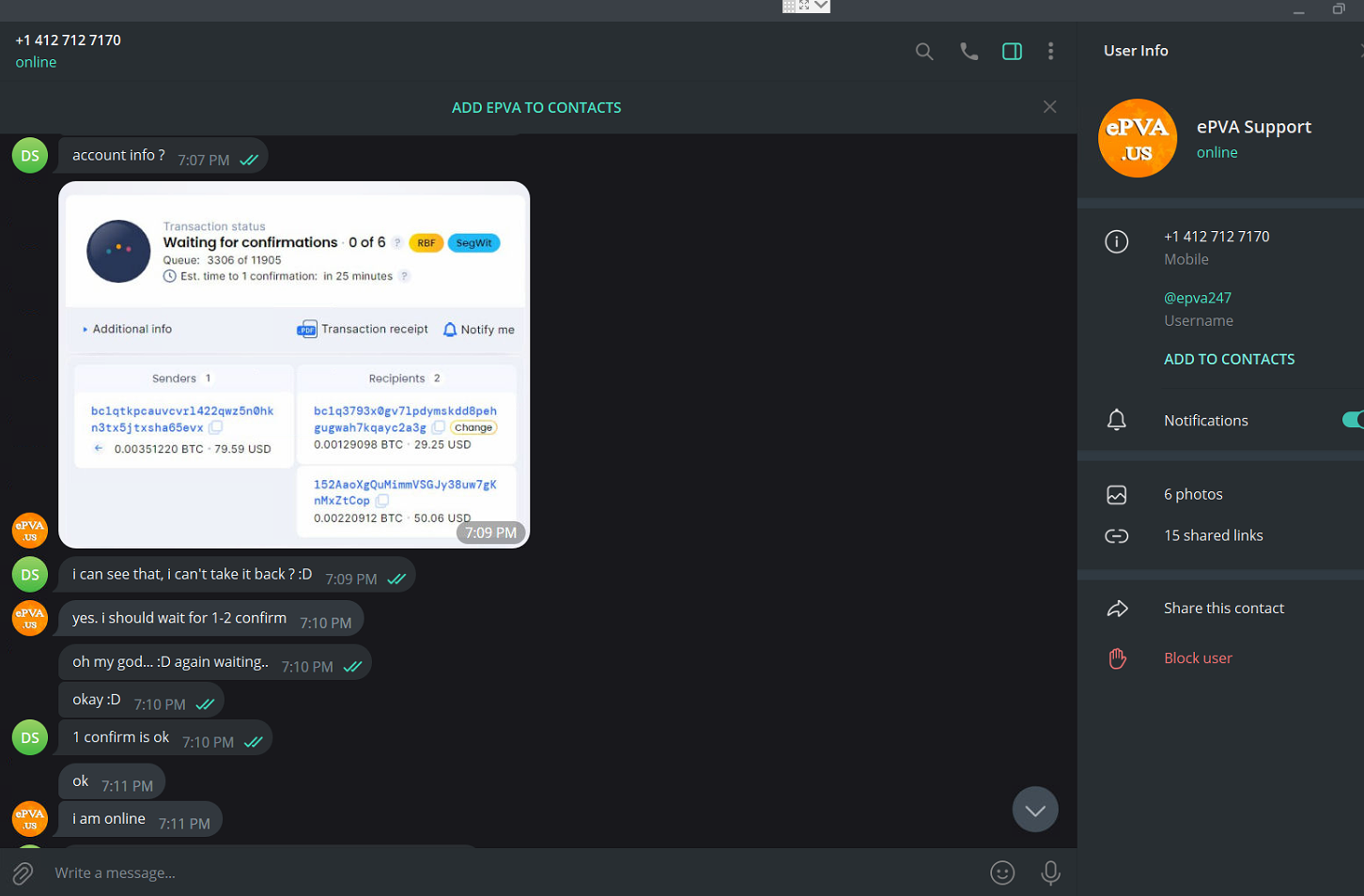Click ADD TO CONTACTS in User Info
The width and height of the screenshot is (1364, 896).
pyautogui.click(x=1229, y=360)
